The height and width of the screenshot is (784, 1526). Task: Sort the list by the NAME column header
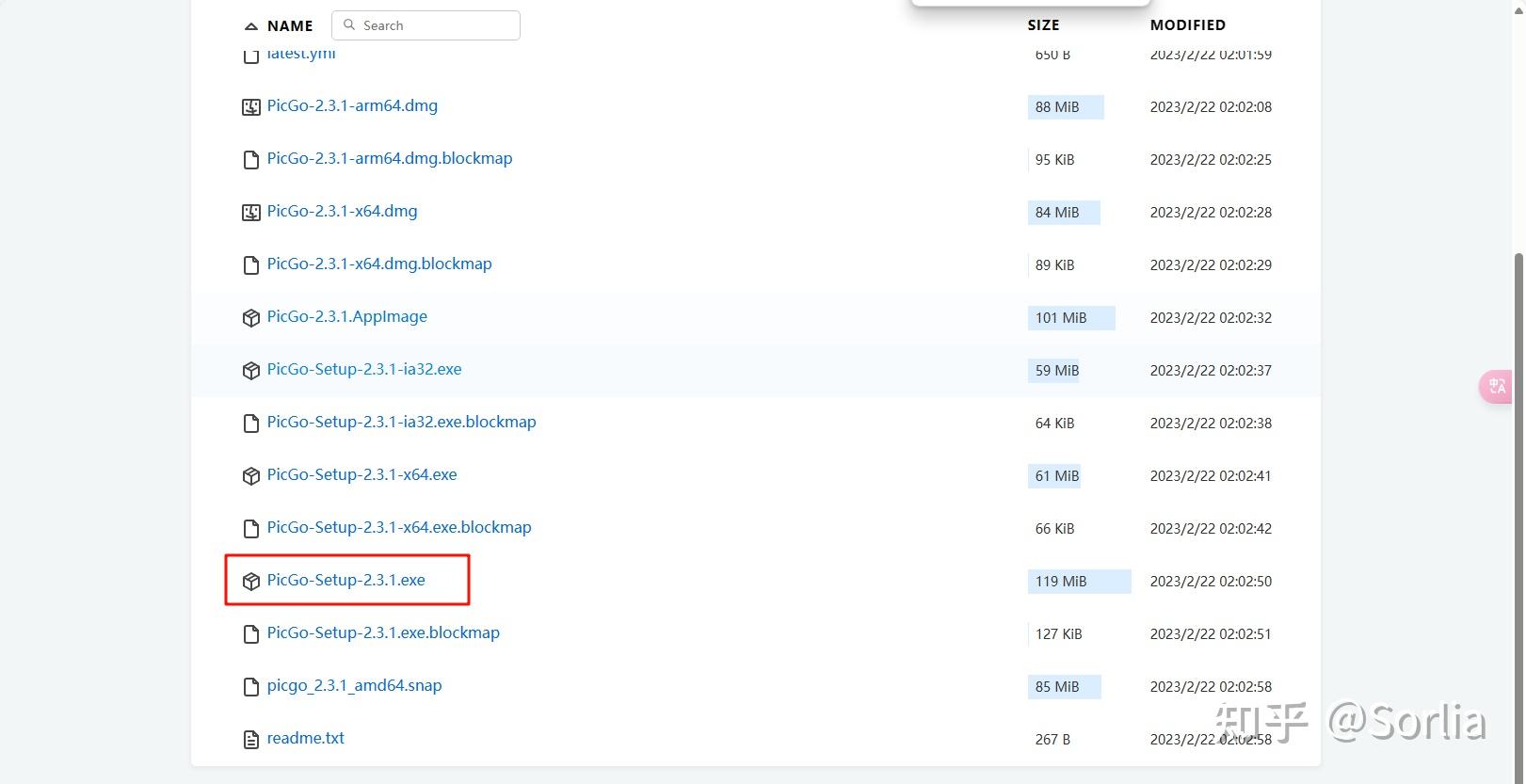pyautogui.click(x=290, y=26)
